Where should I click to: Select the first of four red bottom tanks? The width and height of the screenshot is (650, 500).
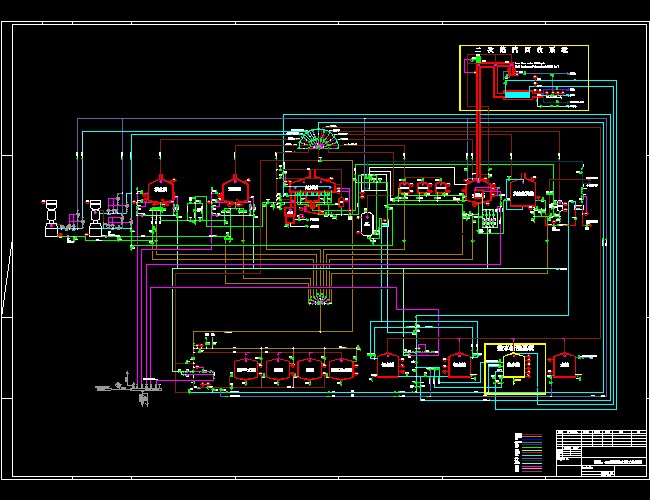tap(246, 369)
